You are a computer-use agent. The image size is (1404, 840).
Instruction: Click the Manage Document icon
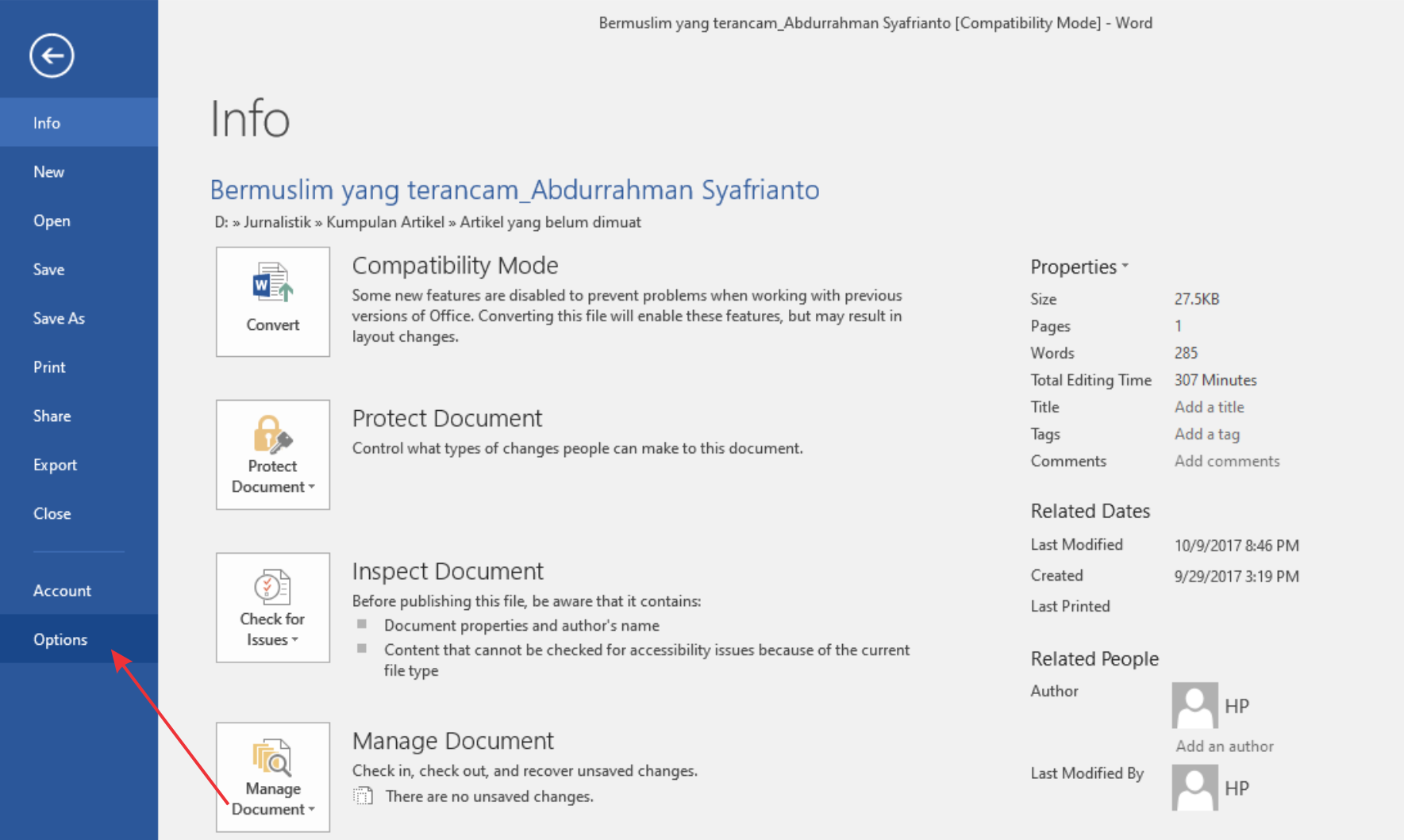tap(272, 758)
